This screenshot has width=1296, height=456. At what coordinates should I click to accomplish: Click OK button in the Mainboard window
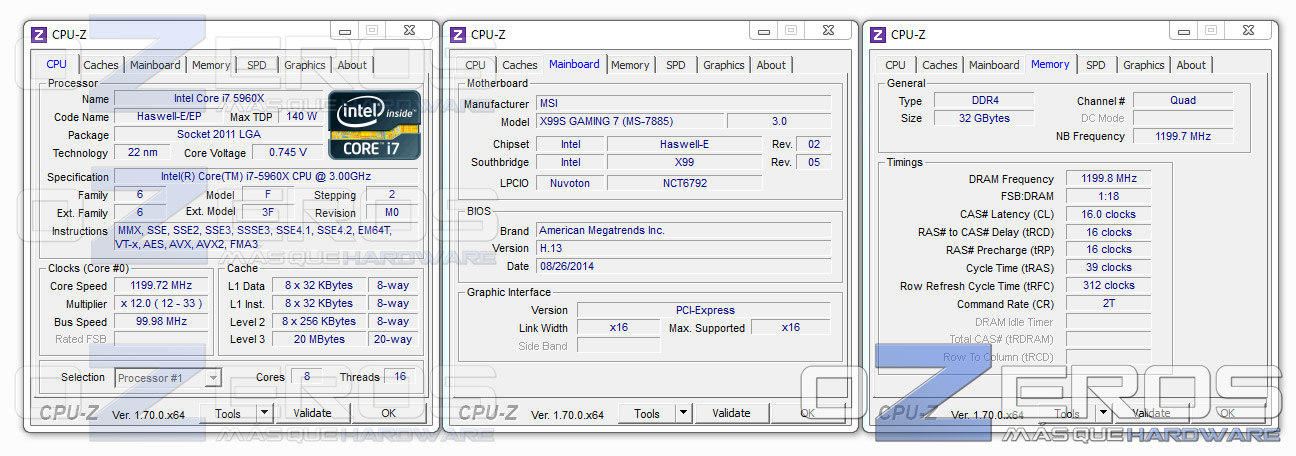[x=807, y=413]
